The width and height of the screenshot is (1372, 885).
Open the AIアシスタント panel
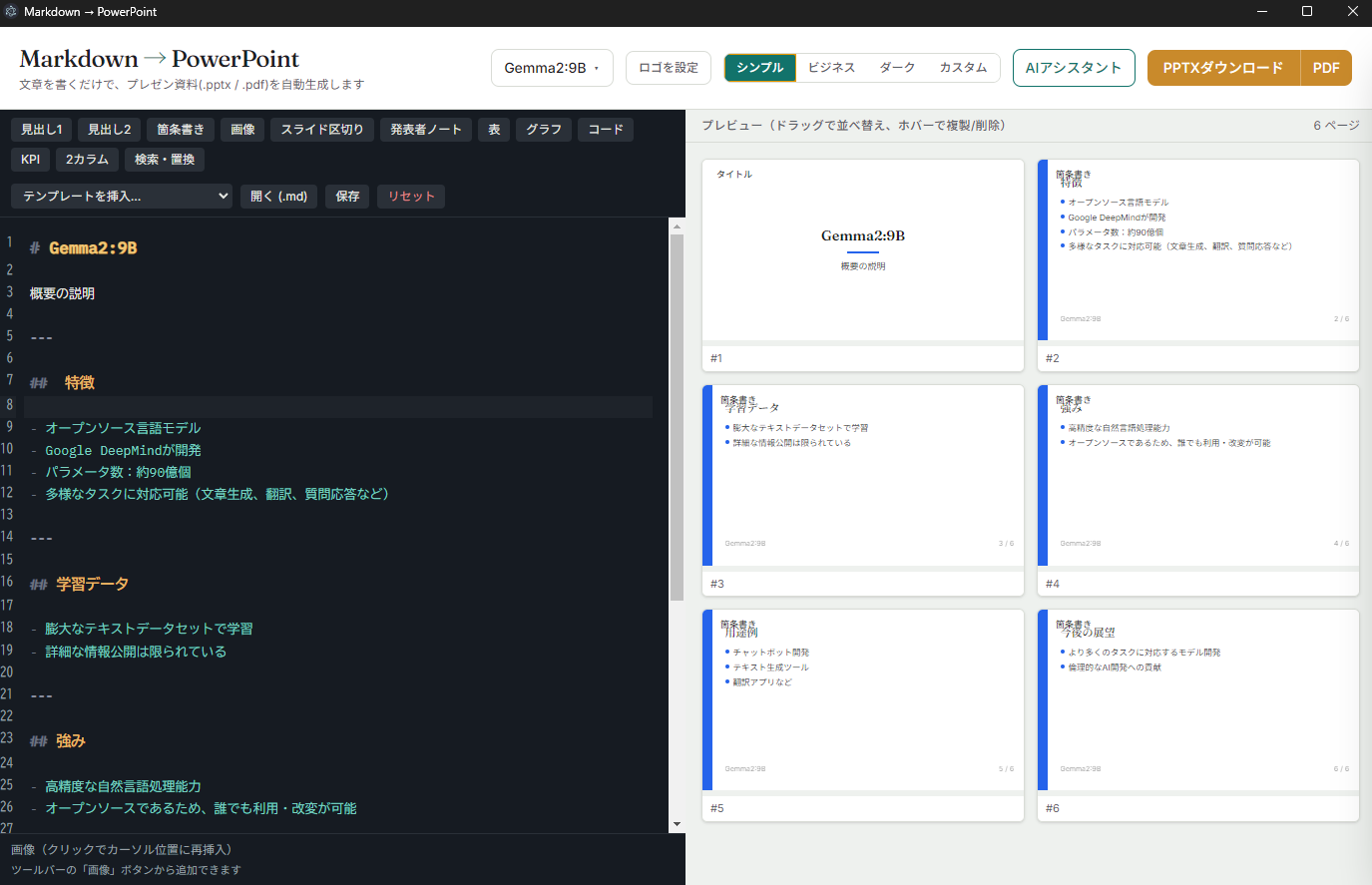[x=1074, y=68]
